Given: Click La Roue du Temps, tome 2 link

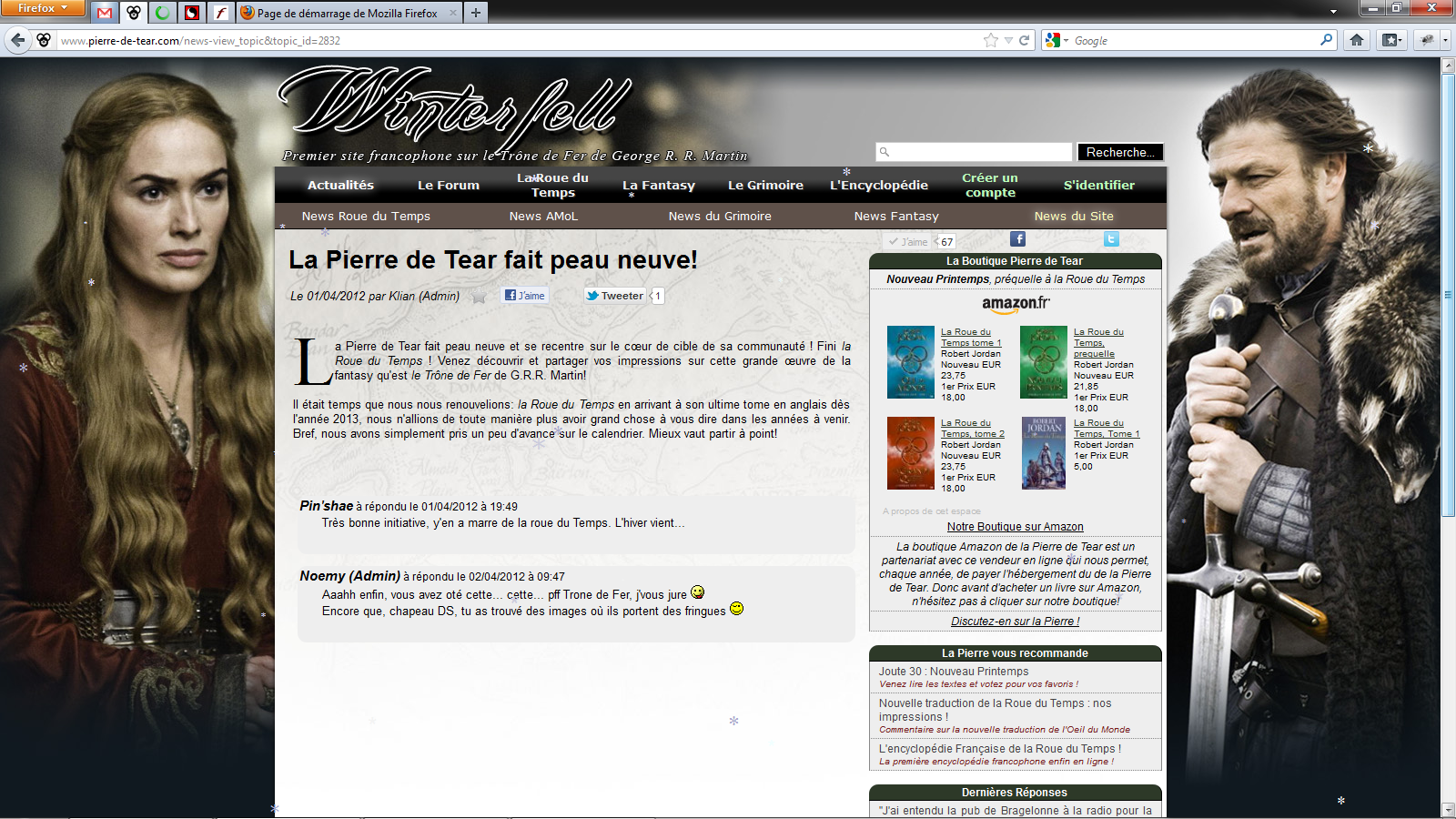Looking at the screenshot, I should pos(973,429).
